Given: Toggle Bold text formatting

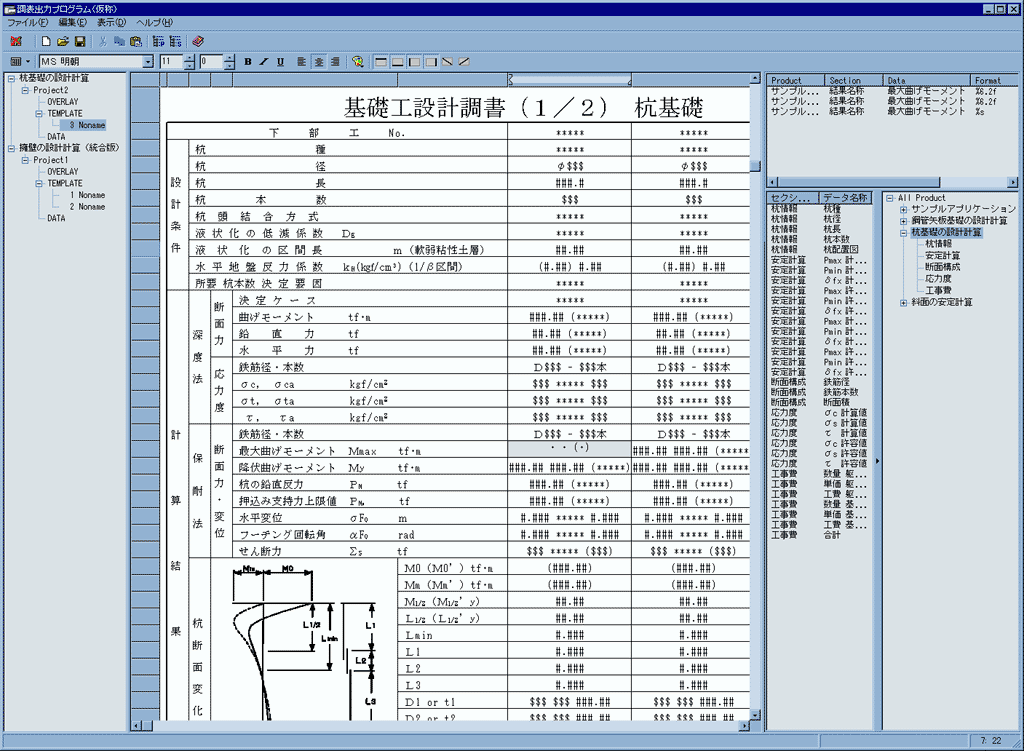Looking at the screenshot, I should click(x=248, y=62).
